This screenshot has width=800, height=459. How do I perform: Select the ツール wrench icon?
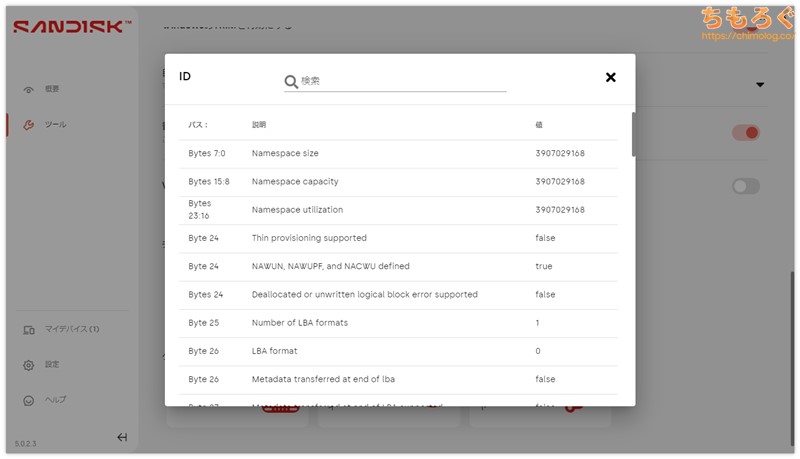28,125
